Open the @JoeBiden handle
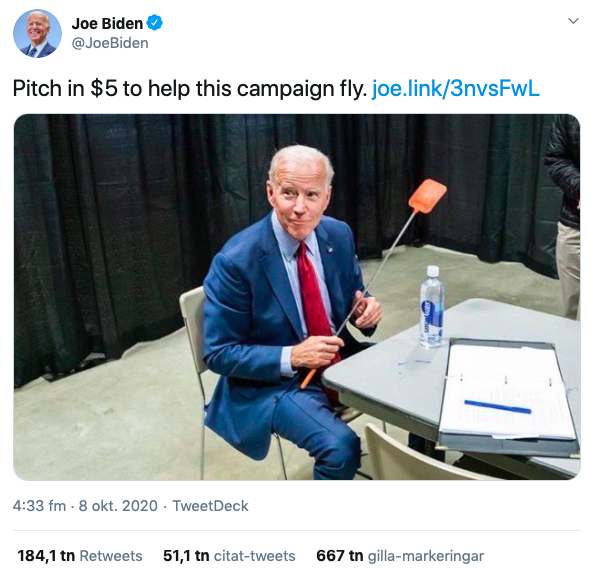The image size is (595, 577). [x=110, y=43]
